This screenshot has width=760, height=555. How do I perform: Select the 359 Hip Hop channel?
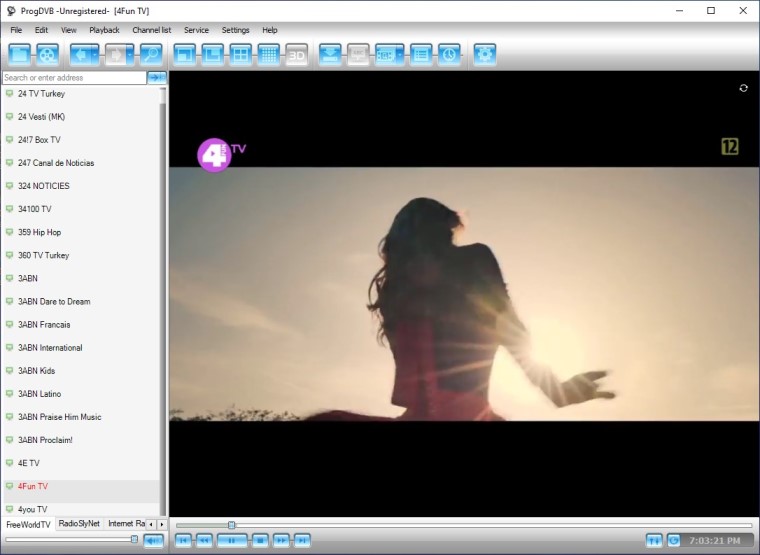pyautogui.click(x=39, y=232)
